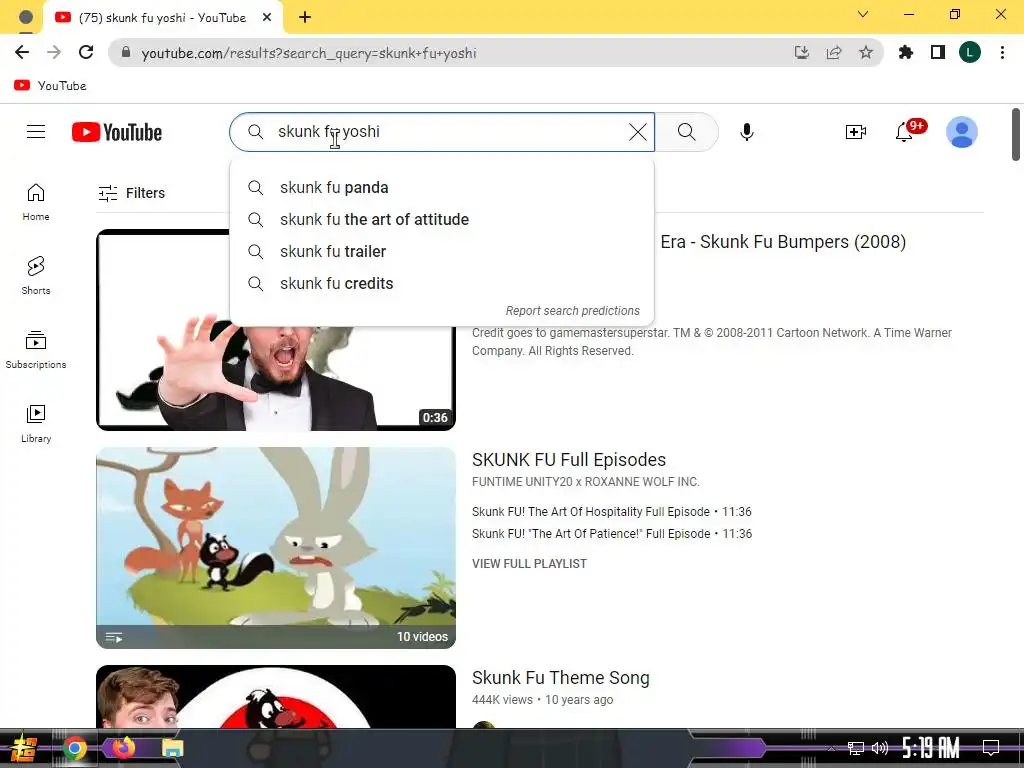Open the Skunk Fu Theme Song thumbnail
This screenshot has width=1024, height=768.
coord(276,696)
